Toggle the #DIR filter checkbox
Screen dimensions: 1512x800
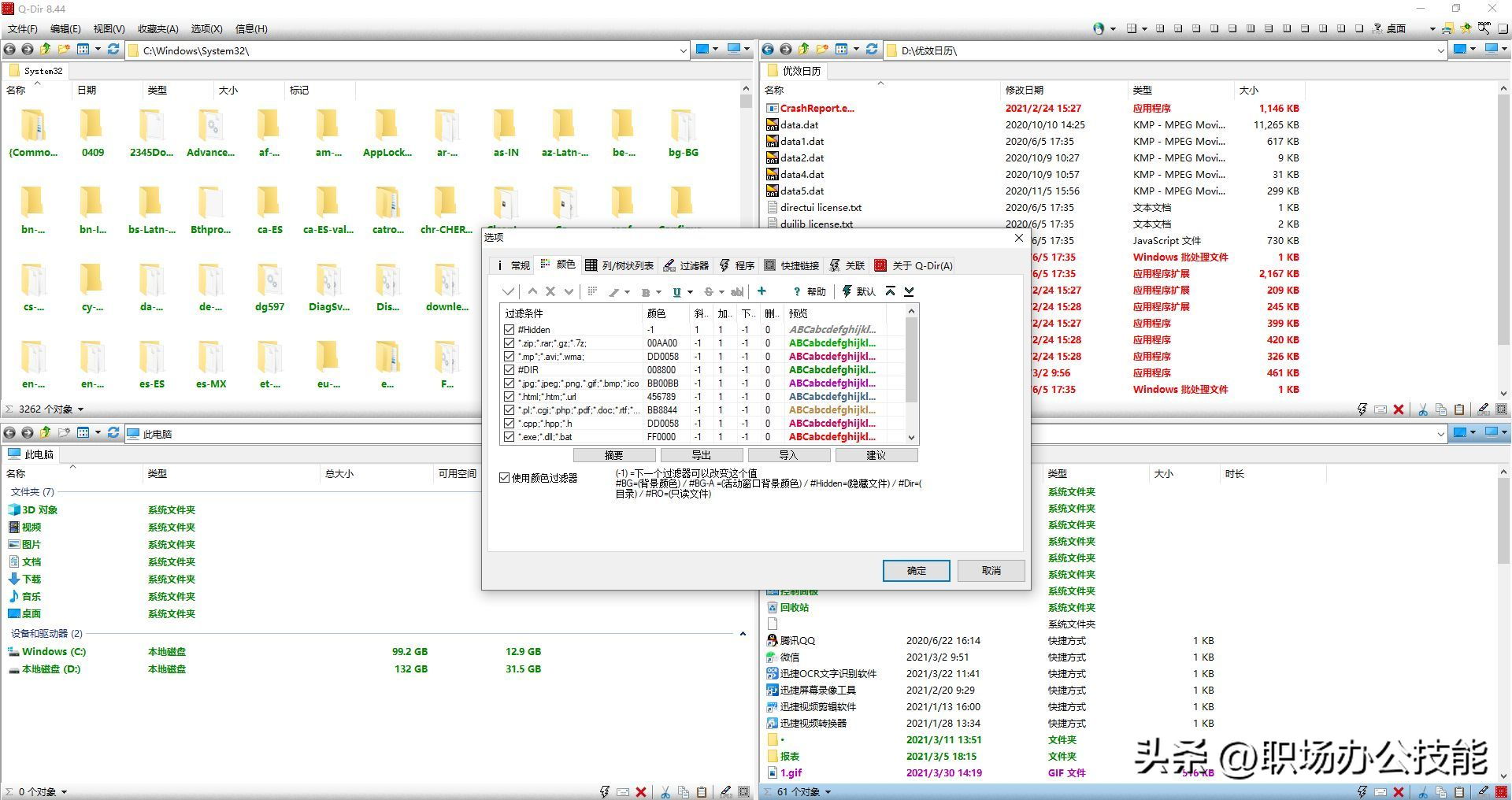[x=509, y=370]
